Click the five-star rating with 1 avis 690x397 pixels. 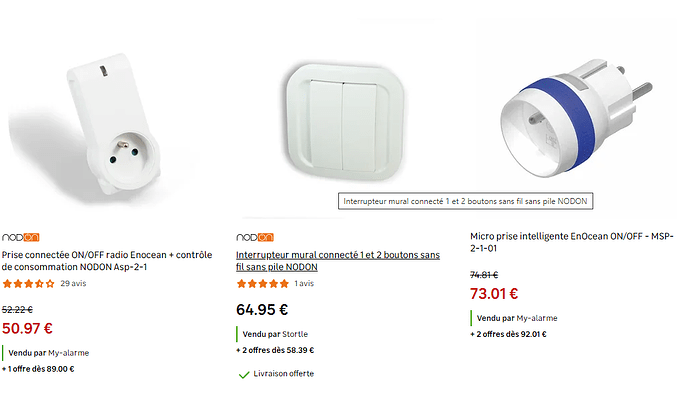[x=263, y=284]
